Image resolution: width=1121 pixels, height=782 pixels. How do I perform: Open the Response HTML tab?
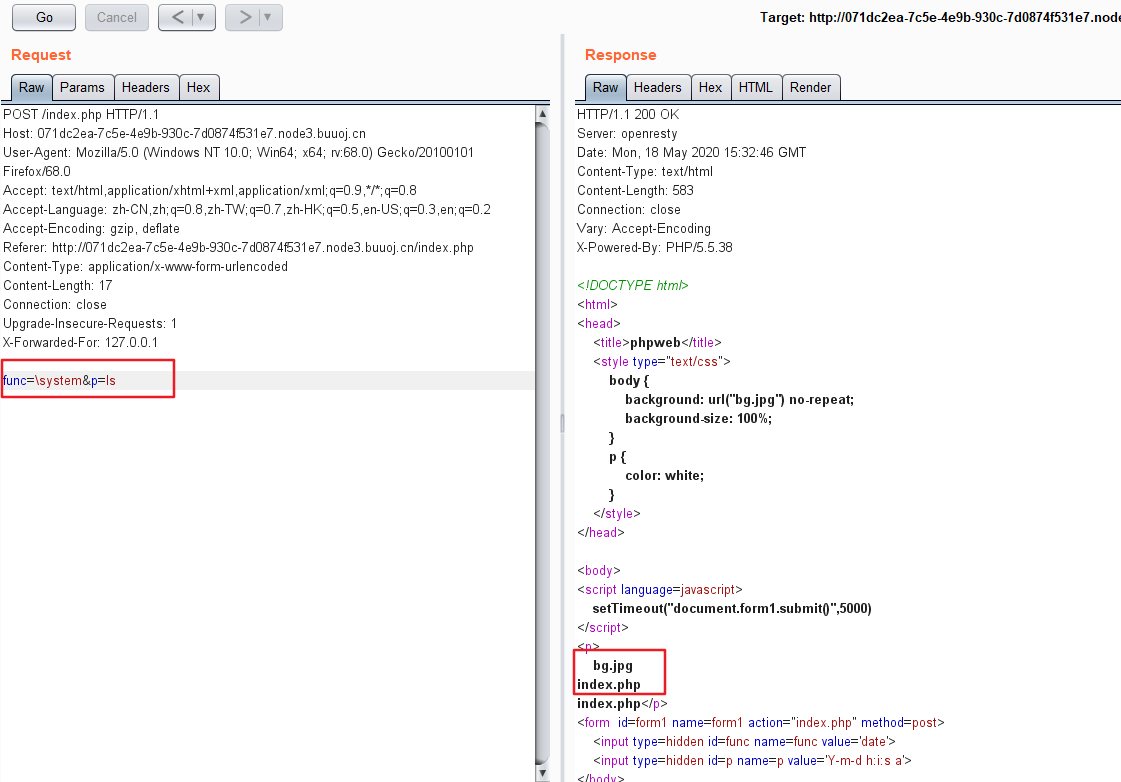tap(756, 87)
